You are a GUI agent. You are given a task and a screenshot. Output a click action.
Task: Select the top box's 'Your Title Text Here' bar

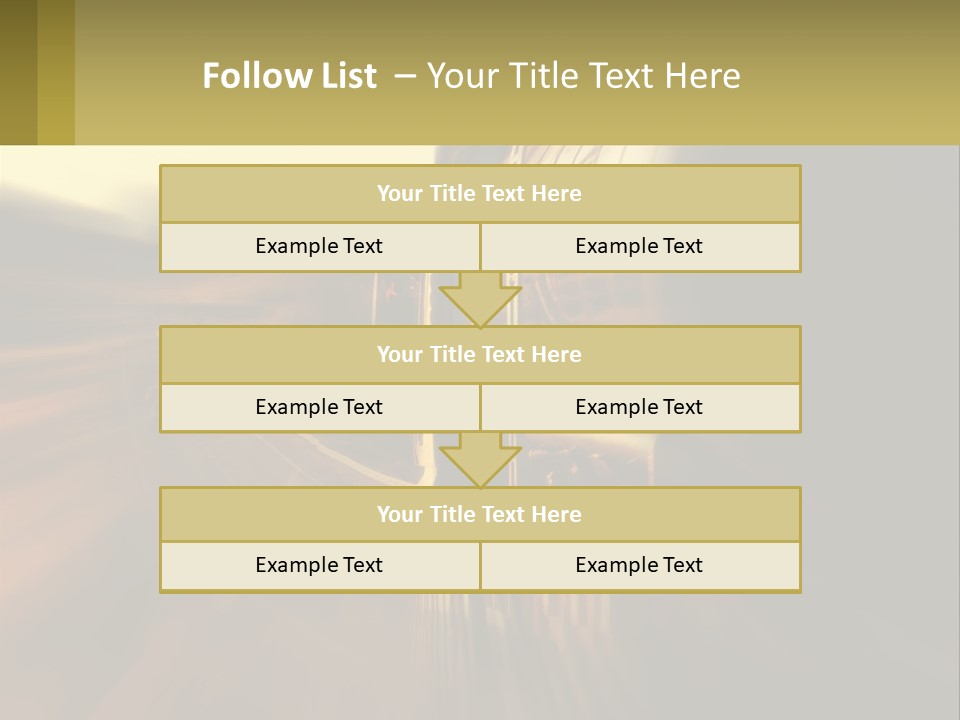[x=480, y=194]
